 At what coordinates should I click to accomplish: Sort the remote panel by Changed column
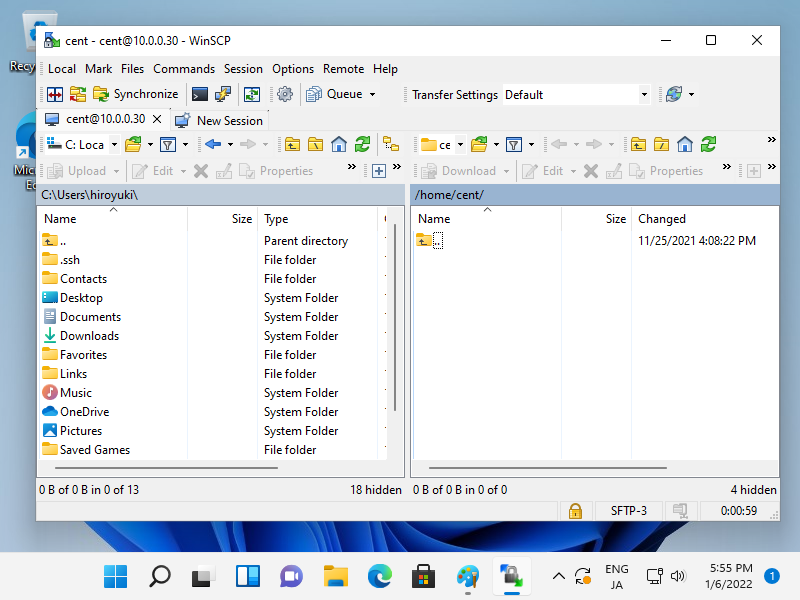662,219
